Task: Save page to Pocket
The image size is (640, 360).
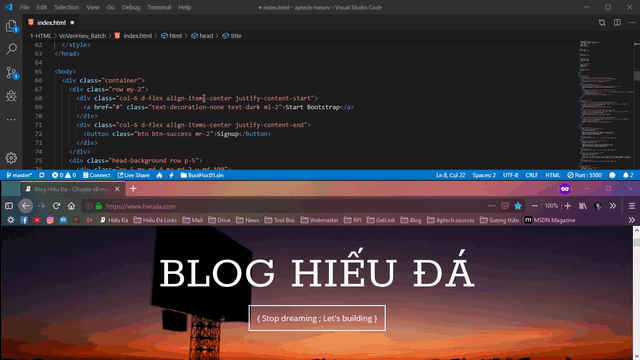Action: coord(505,206)
